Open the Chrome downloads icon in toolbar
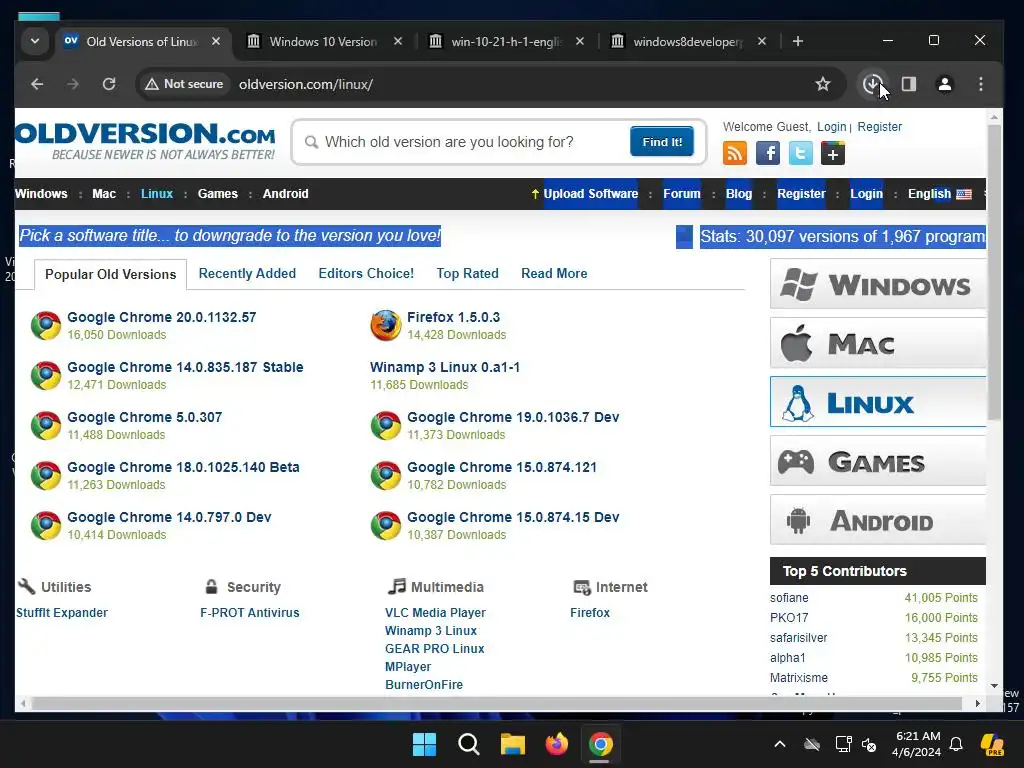Screen dimensions: 1024x768 coord(872,84)
